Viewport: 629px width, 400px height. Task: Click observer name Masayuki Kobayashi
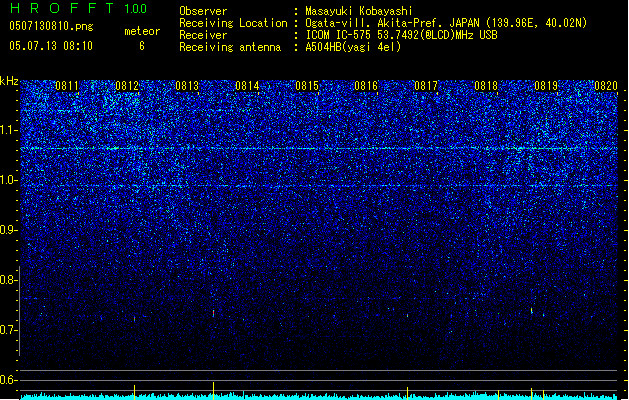point(359,11)
